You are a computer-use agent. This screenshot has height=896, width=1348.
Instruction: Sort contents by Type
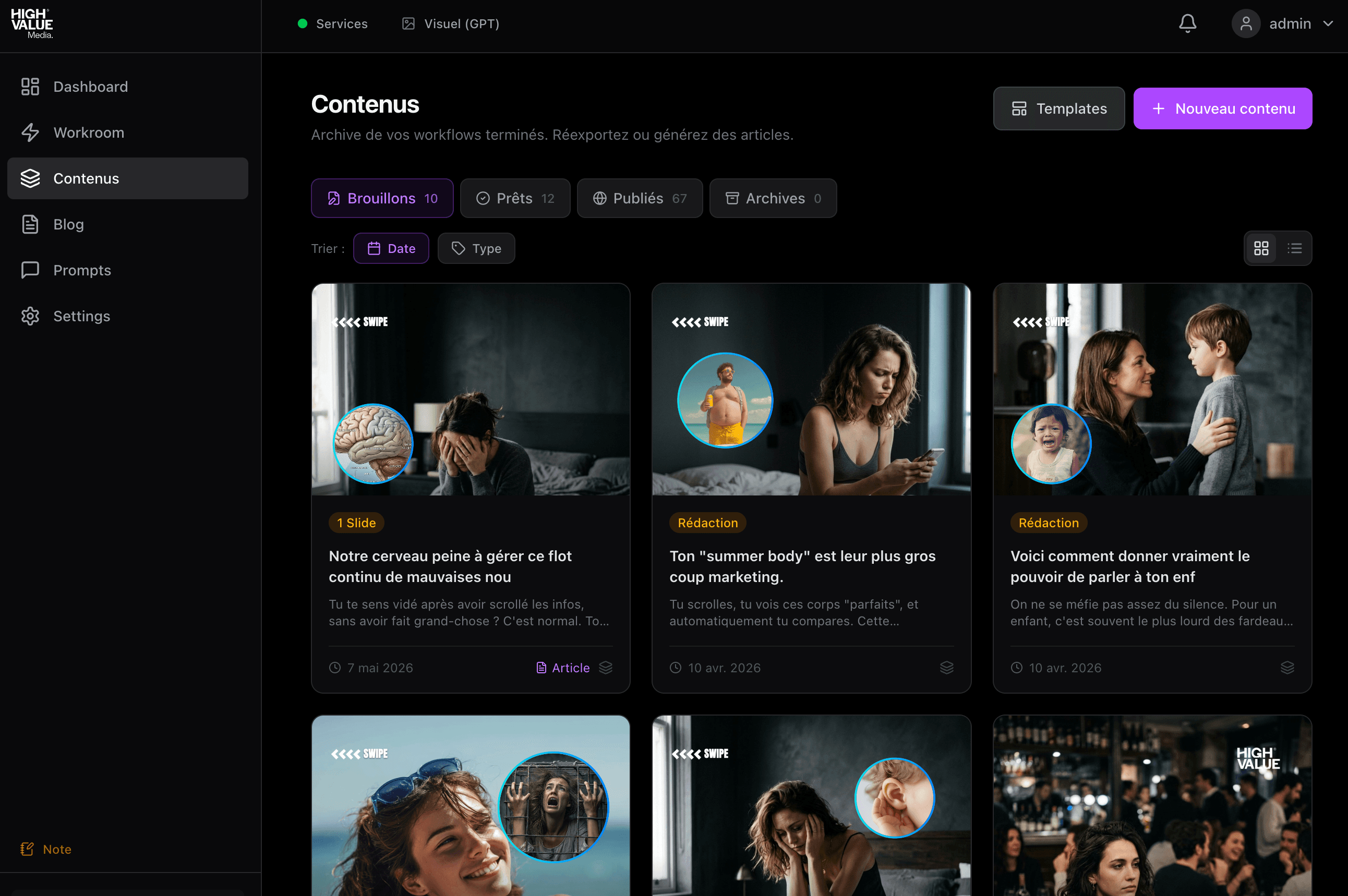pyautogui.click(x=476, y=248)
